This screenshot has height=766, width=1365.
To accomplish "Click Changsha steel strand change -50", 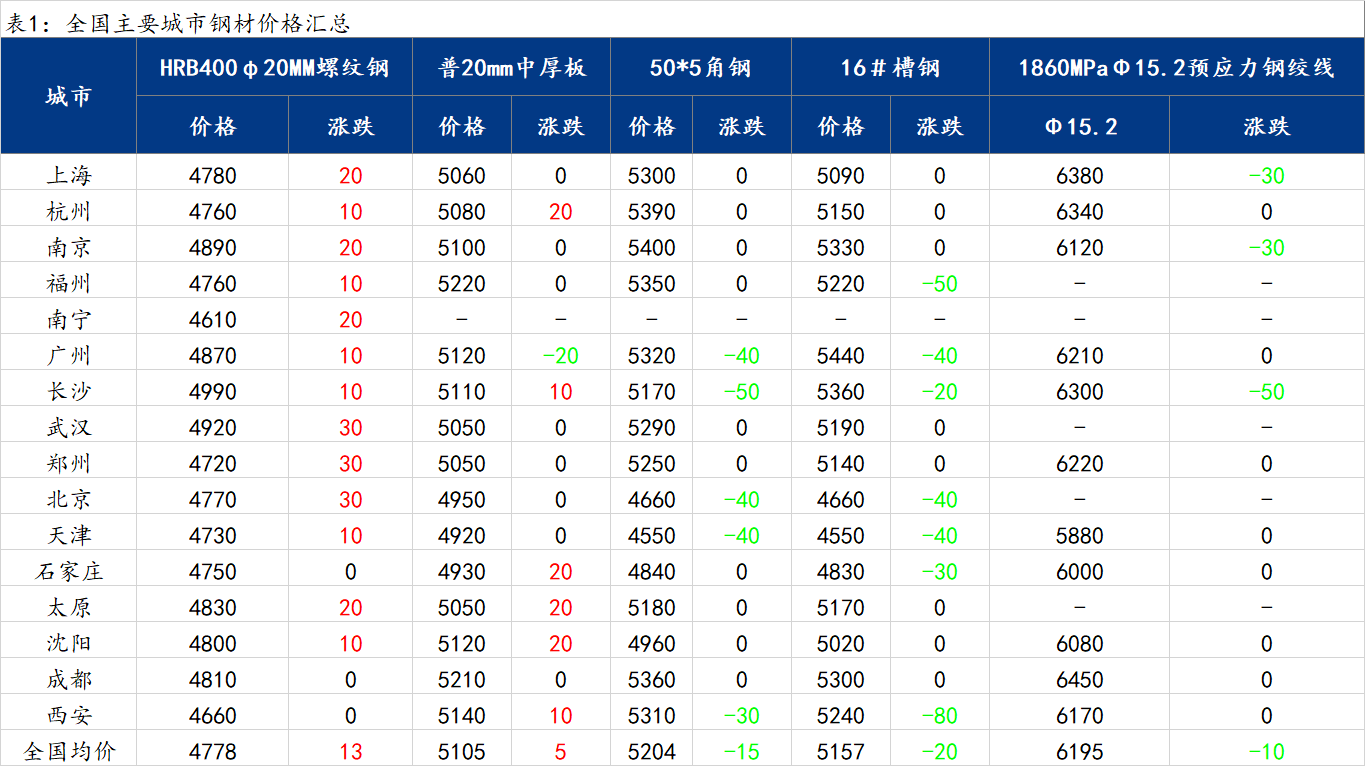I will pos(1266,392).
